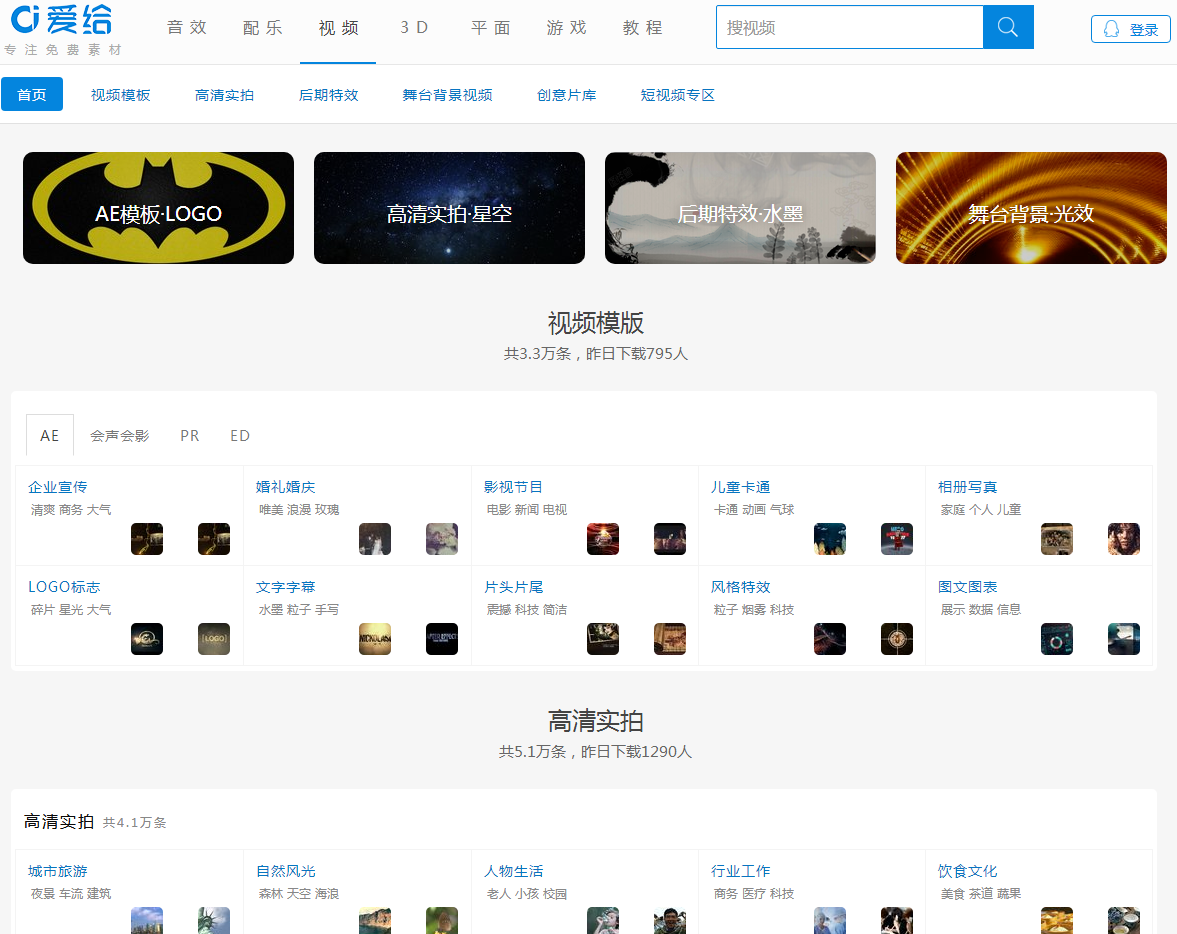The height and width of the screenshot is (934, 1177).
Task: Select the 3D top navigation item
Action: (414, 28)
